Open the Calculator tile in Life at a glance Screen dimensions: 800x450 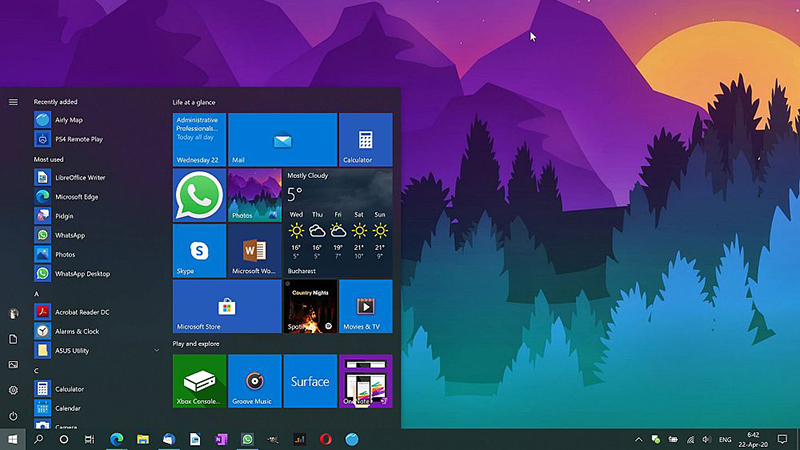[366, 140]
